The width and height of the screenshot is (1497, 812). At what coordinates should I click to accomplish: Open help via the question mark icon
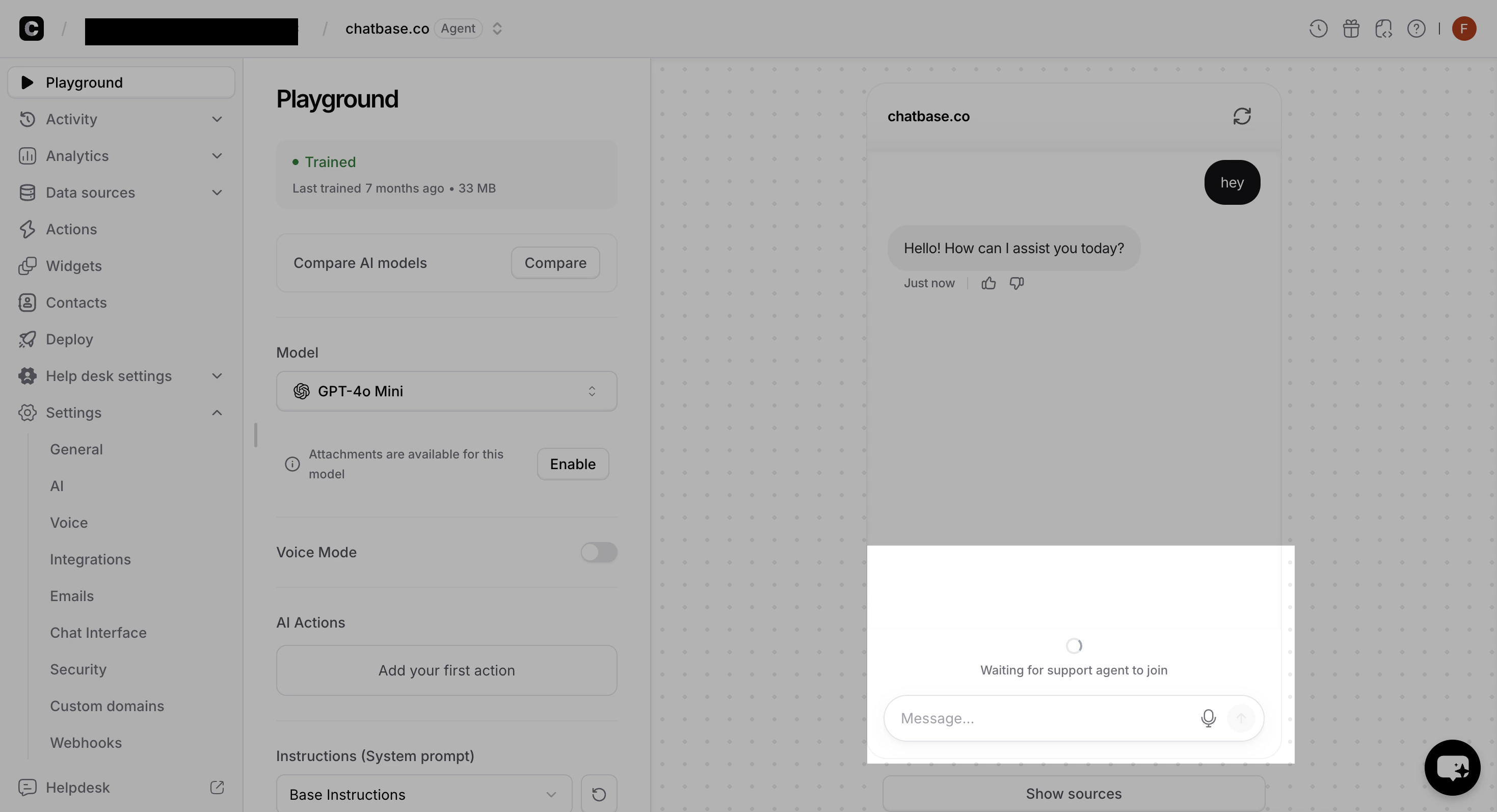coord(1416,28)
